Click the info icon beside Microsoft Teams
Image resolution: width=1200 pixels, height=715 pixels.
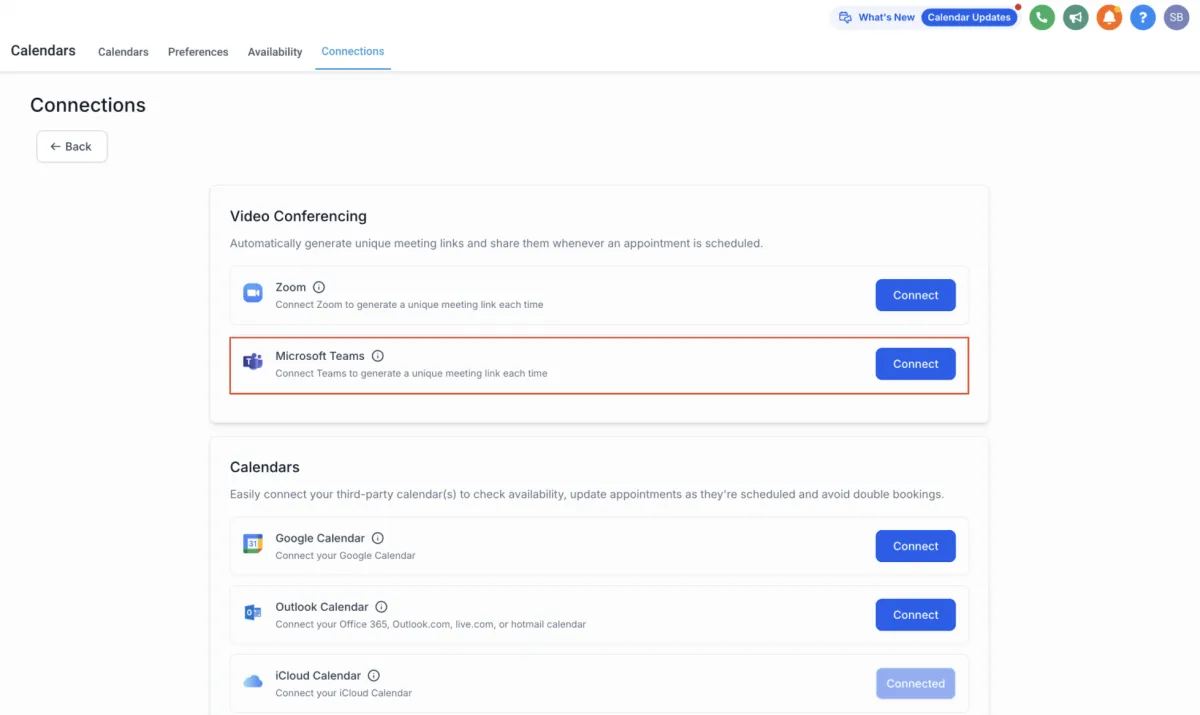(x=378, y=356)
